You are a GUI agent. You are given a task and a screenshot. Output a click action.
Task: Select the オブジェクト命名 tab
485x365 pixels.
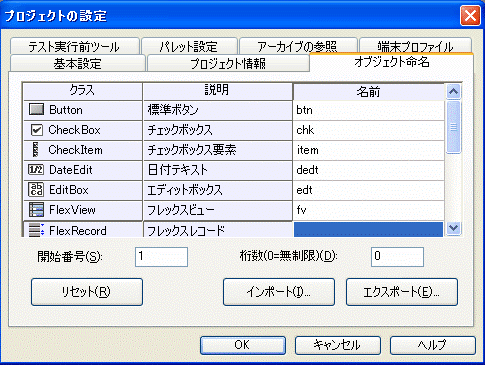392,62
